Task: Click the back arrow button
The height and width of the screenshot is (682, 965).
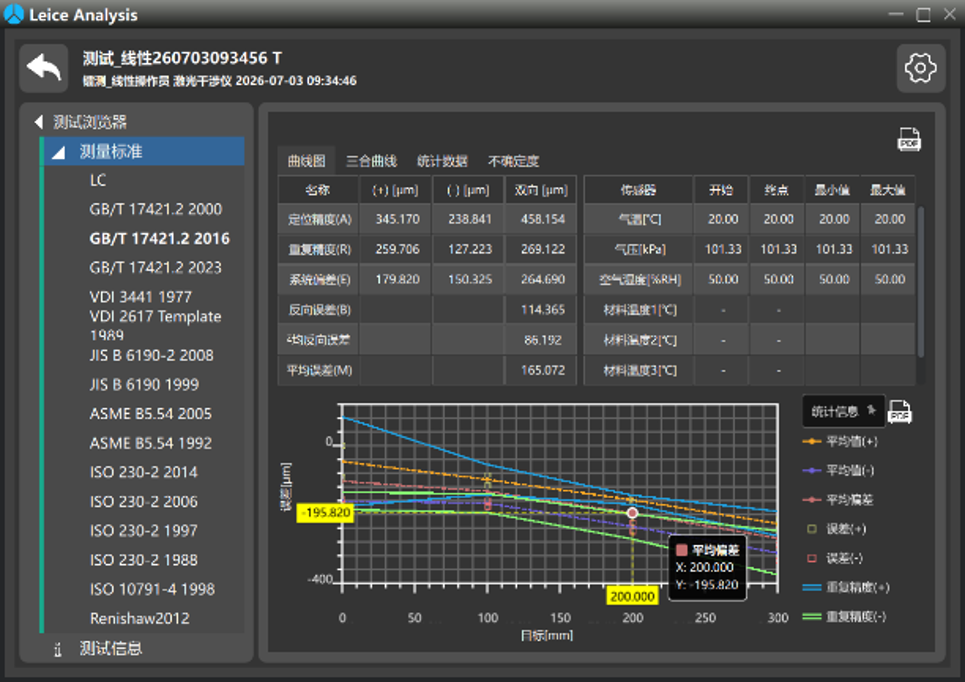Action: (44, 68)
